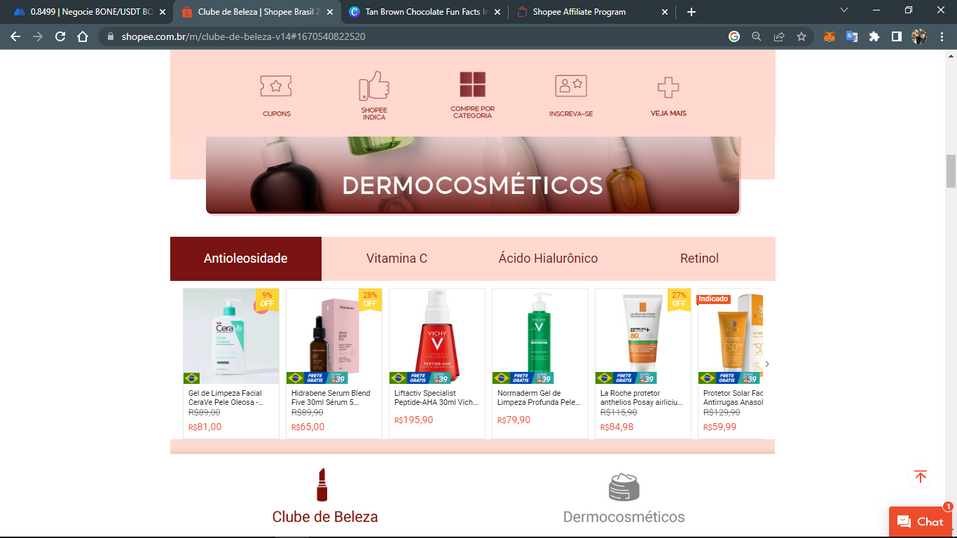957x538 pixels.
Task: Select the Ácido Hialurônico tab
Action: pos(548,258)
